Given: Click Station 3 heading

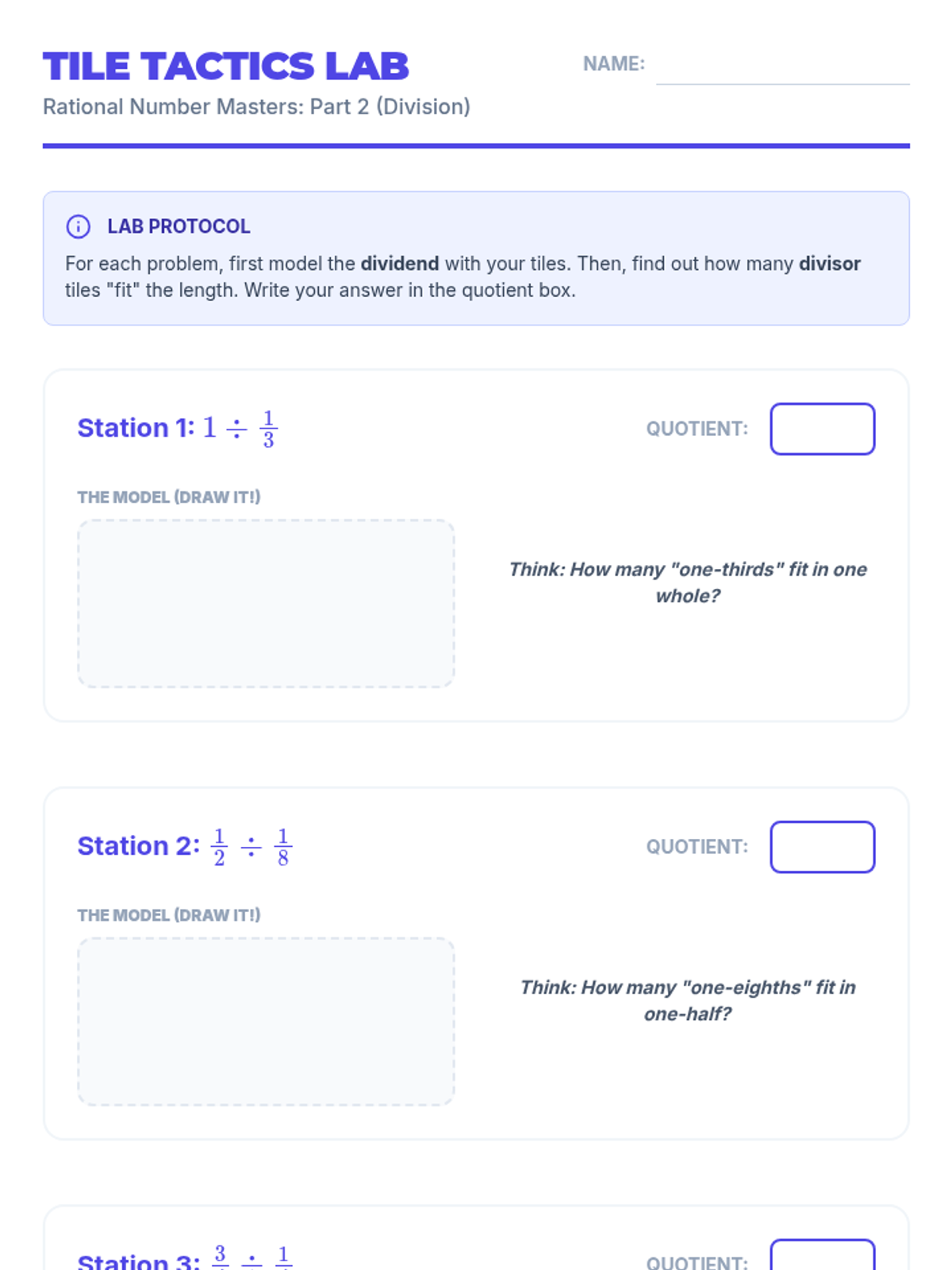Looking at the screenshot, I should click(139, 1260).
